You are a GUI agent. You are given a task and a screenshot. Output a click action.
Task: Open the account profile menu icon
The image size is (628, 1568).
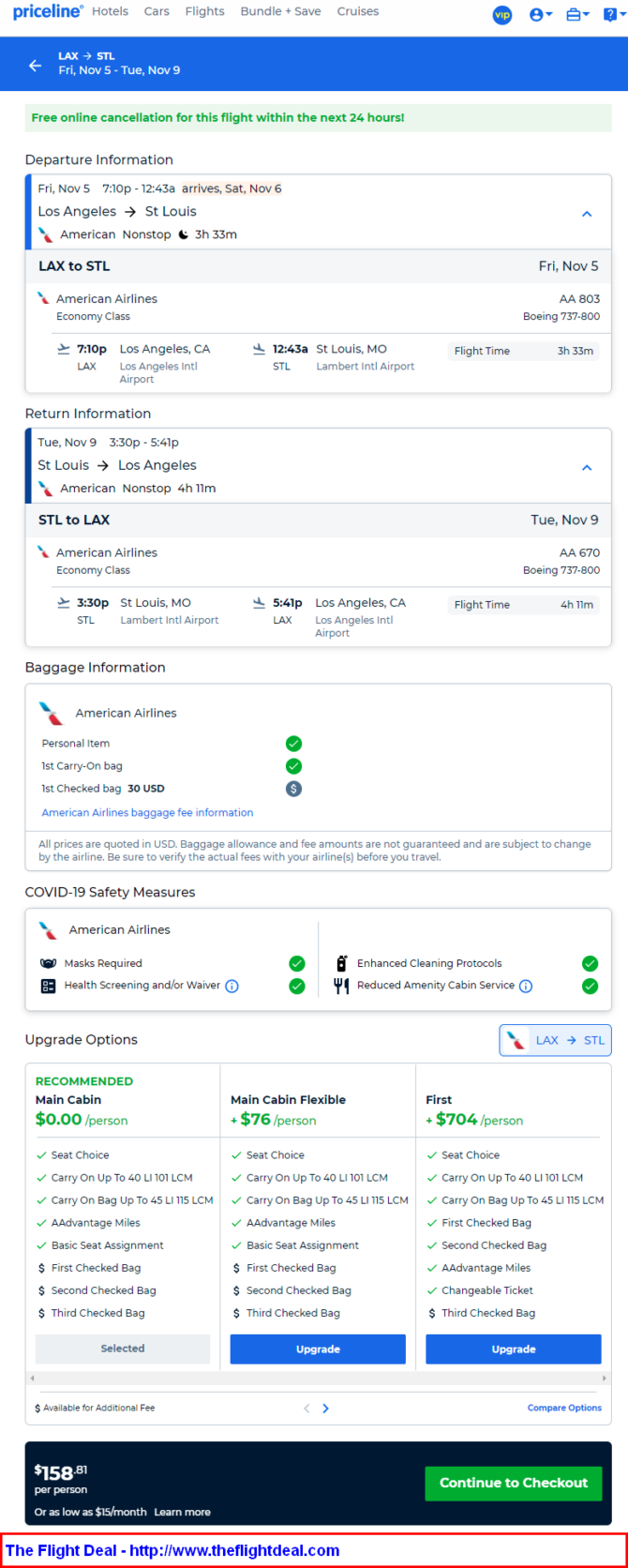540,15
